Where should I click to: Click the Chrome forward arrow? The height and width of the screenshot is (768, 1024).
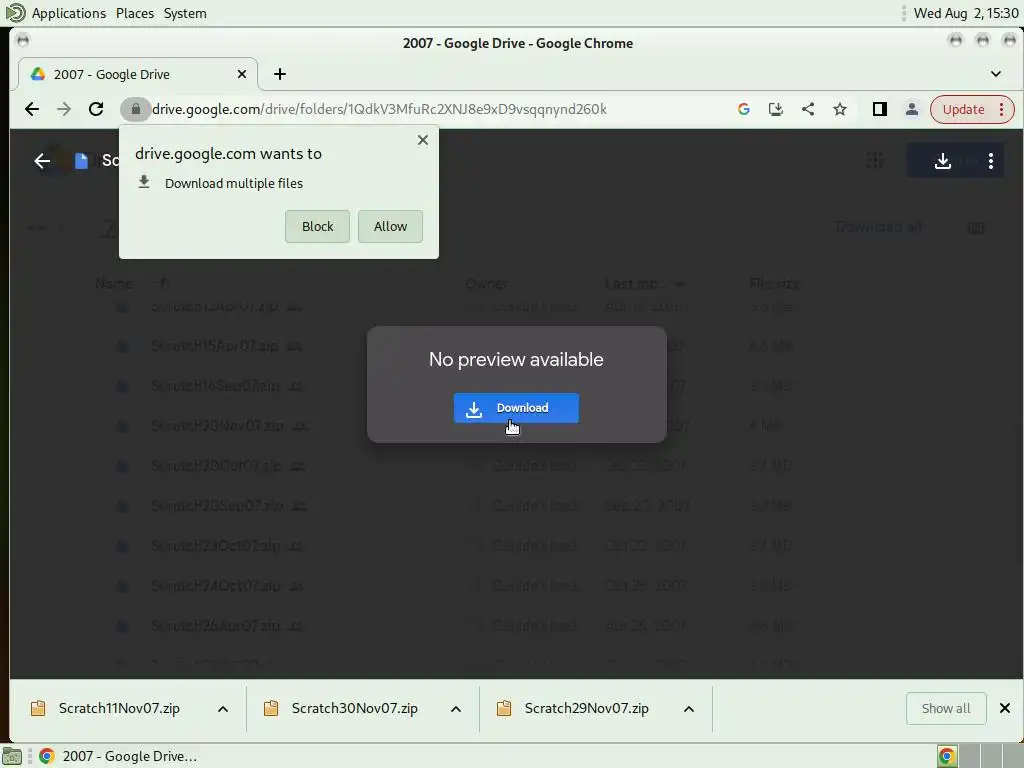pos(64,109)
